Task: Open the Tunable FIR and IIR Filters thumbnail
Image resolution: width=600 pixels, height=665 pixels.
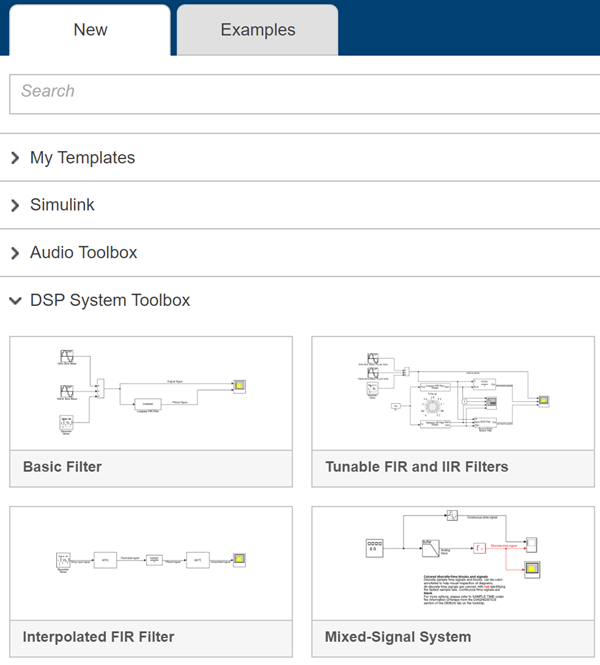Action: pyautogui.click(x=453, y=394)
